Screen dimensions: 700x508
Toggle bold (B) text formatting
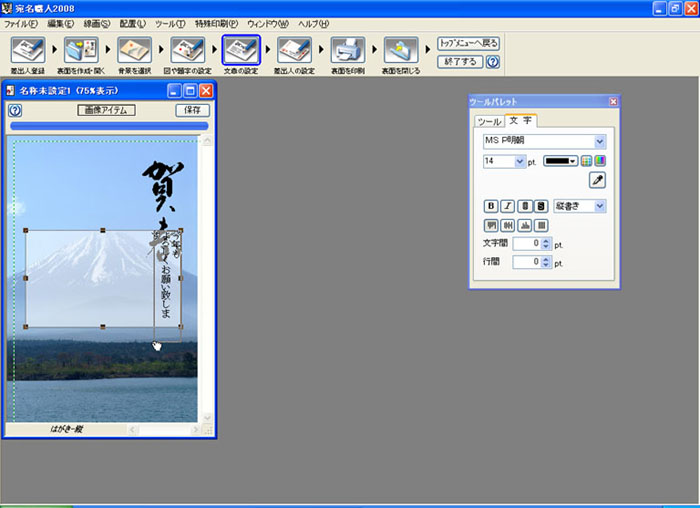pyautogui.click(x=490, y=206)
